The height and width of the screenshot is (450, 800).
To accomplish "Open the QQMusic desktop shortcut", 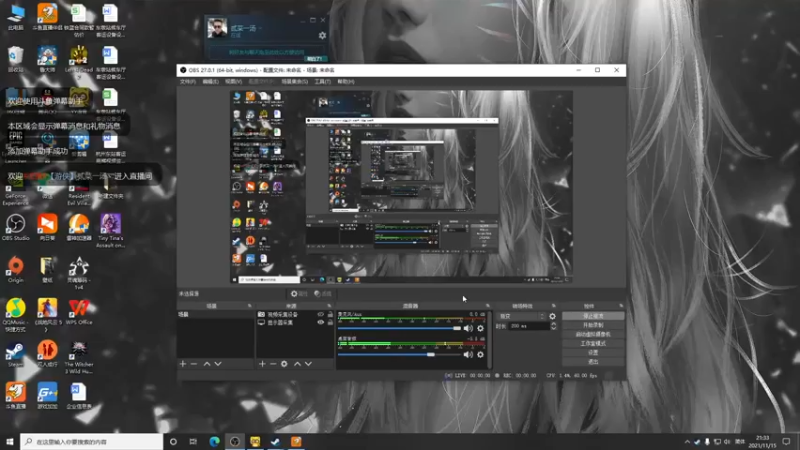I will [15, 315].
